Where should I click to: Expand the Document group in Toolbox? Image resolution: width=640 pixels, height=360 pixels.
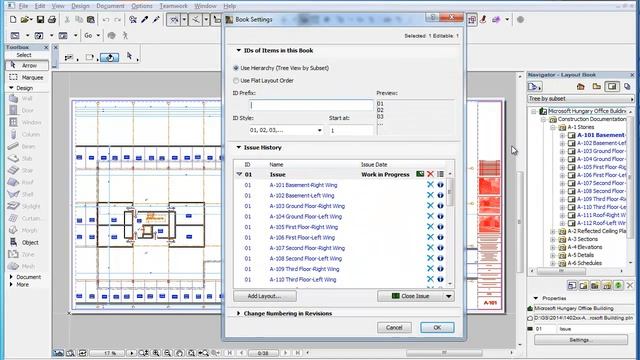[11, 277]
